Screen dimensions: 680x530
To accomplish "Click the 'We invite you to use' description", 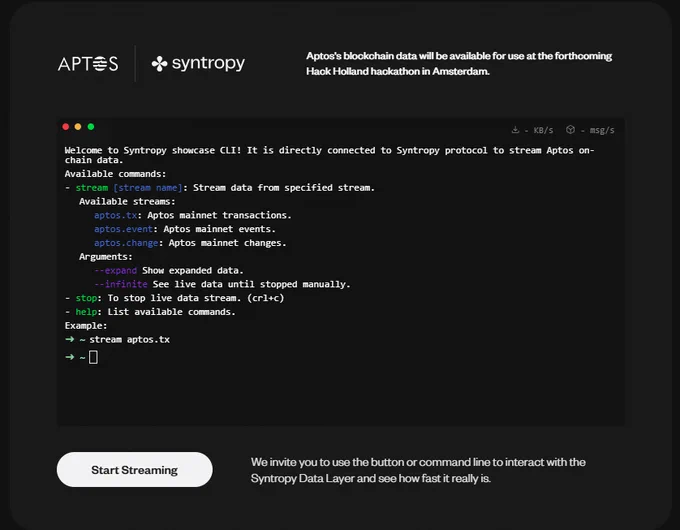I will (418, 470).
